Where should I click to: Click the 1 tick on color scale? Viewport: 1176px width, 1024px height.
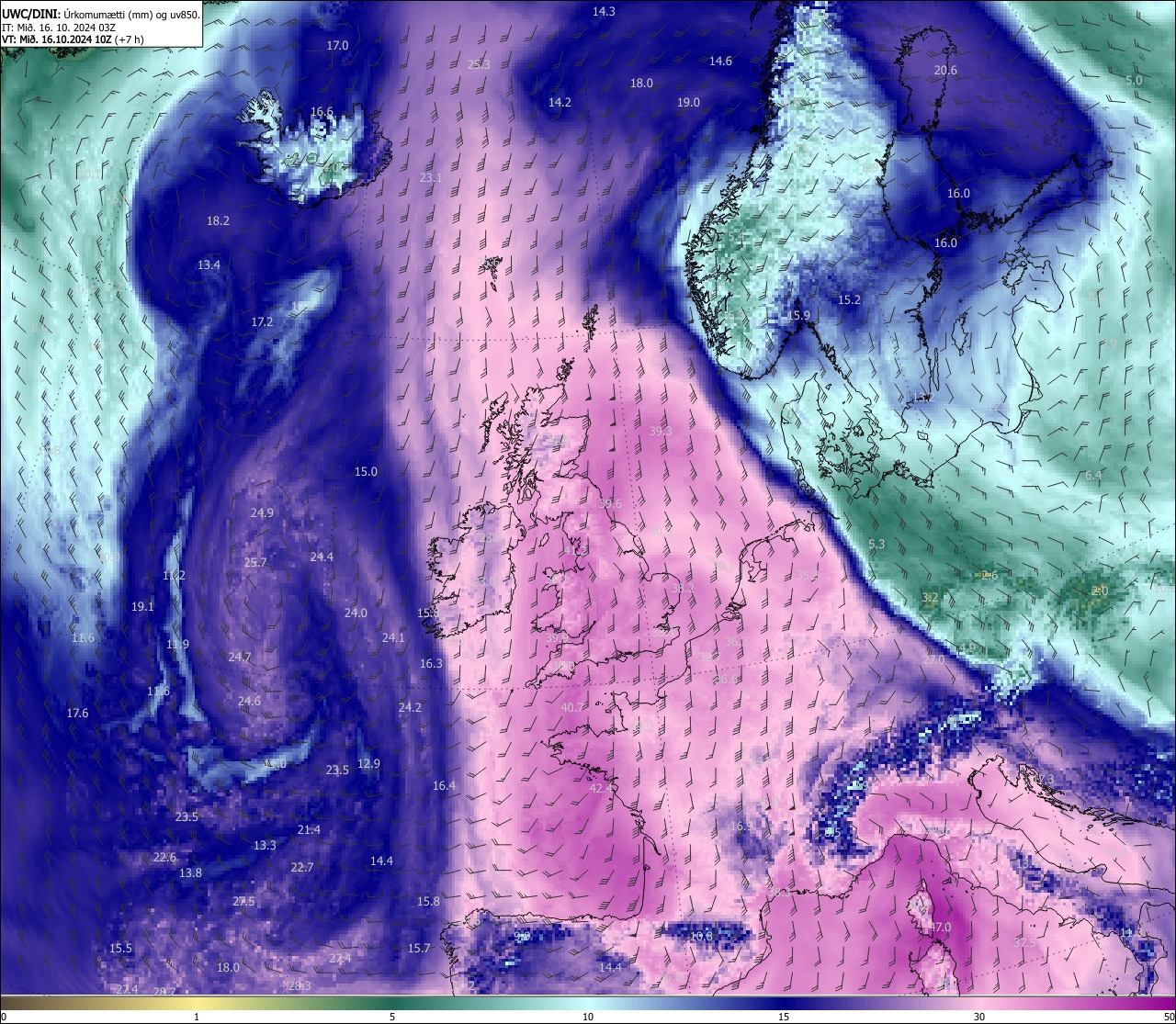[197, 1017]
